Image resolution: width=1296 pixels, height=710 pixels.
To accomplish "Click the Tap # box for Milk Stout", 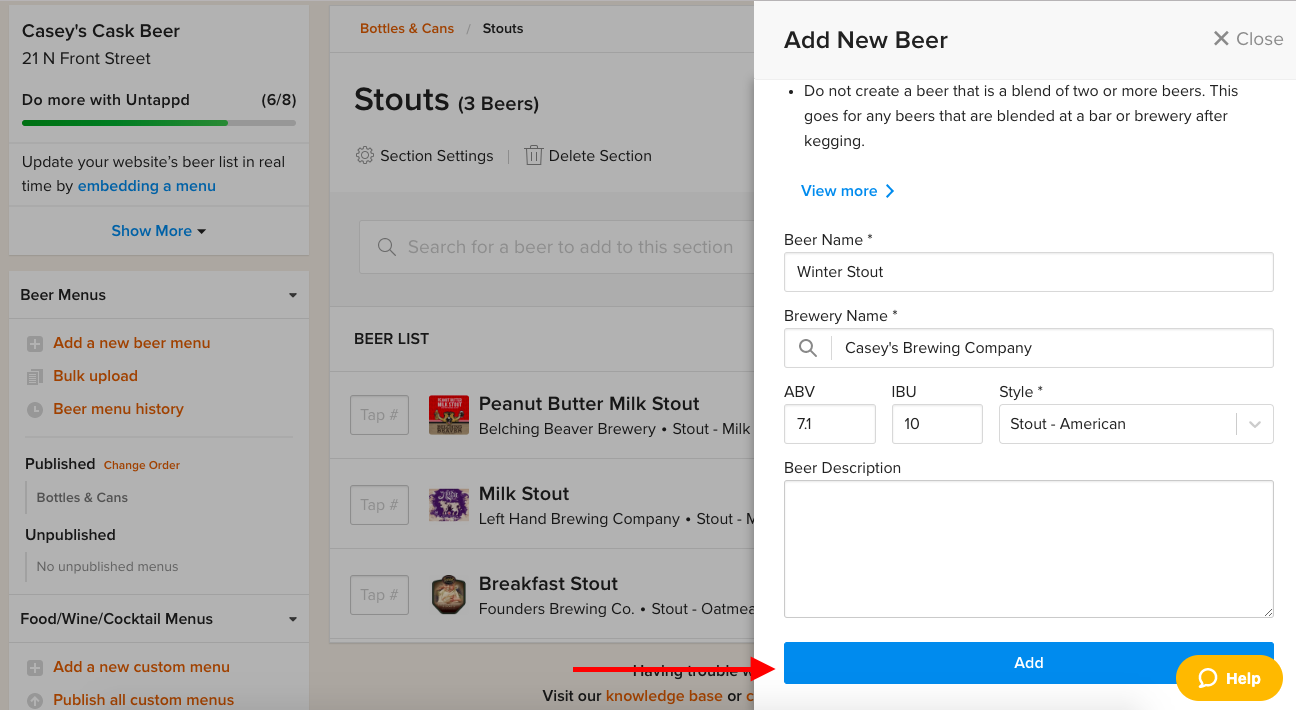I will [380, 505].
